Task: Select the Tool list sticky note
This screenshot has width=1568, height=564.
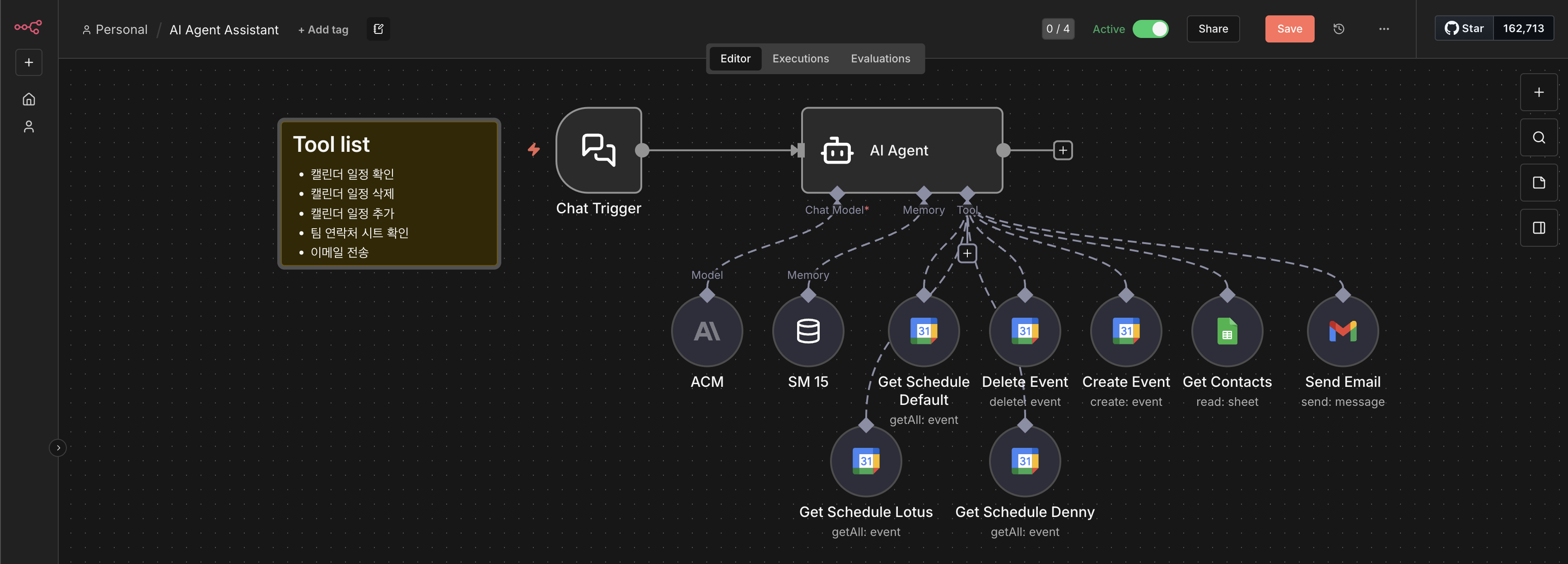Action: click(389, 193)
